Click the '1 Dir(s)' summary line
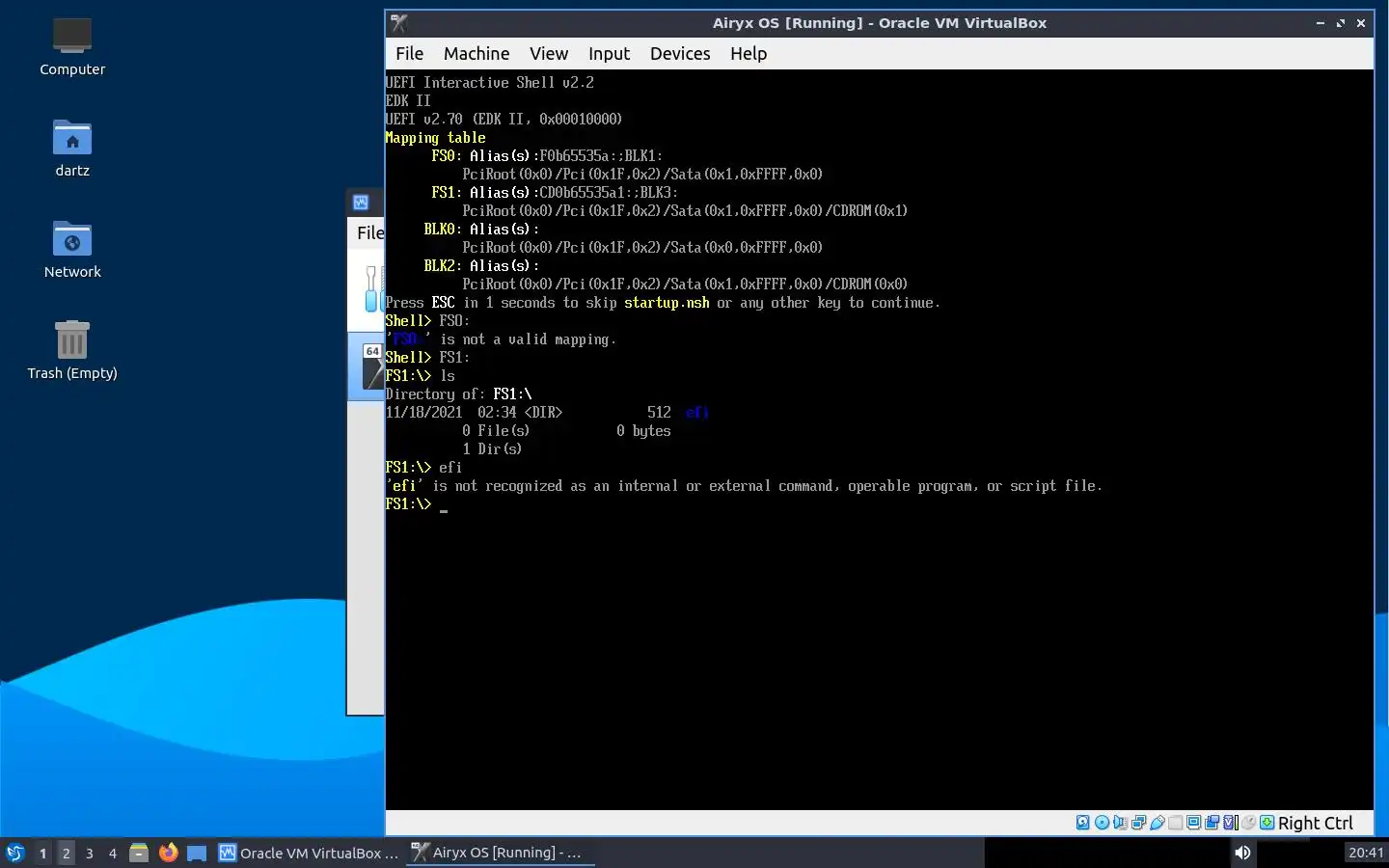The height and width of the screenshot is (868, 1389). pyautogui.click(x=492, y=449)
